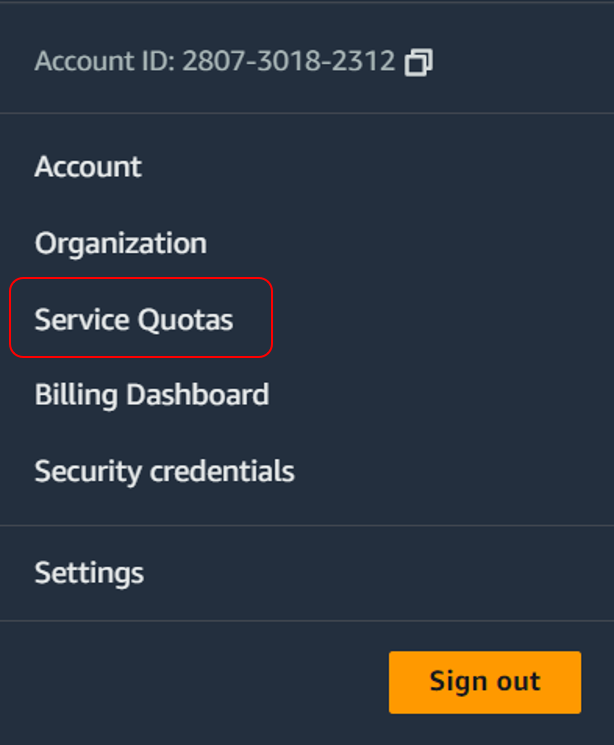Image resolution: width=614 pixels, height=745 pixels.
Task: Navigate to Service Quotas link
Action: (x=134, y=319)
